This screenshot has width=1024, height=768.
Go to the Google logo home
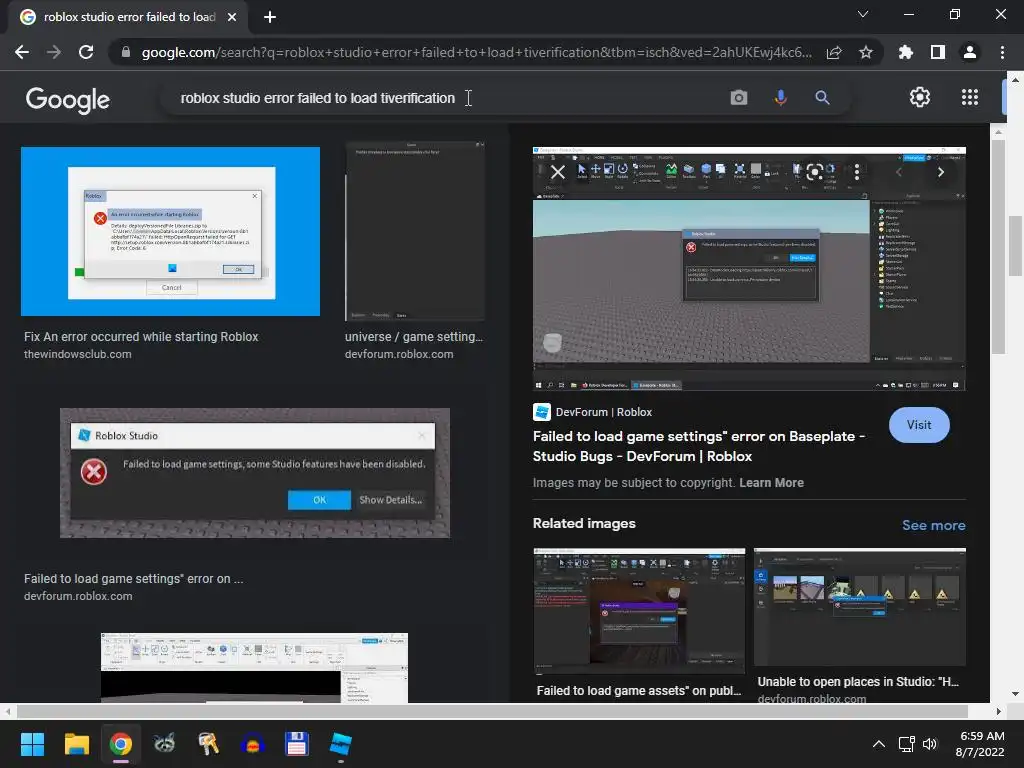(68, 99)
